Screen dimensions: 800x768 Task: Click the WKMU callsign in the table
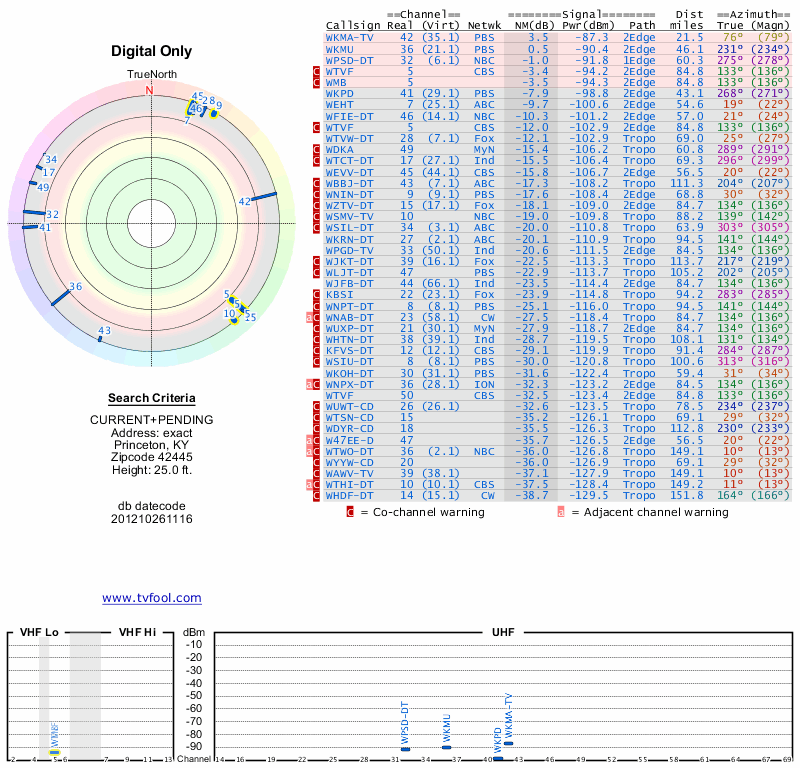(340, 48)
